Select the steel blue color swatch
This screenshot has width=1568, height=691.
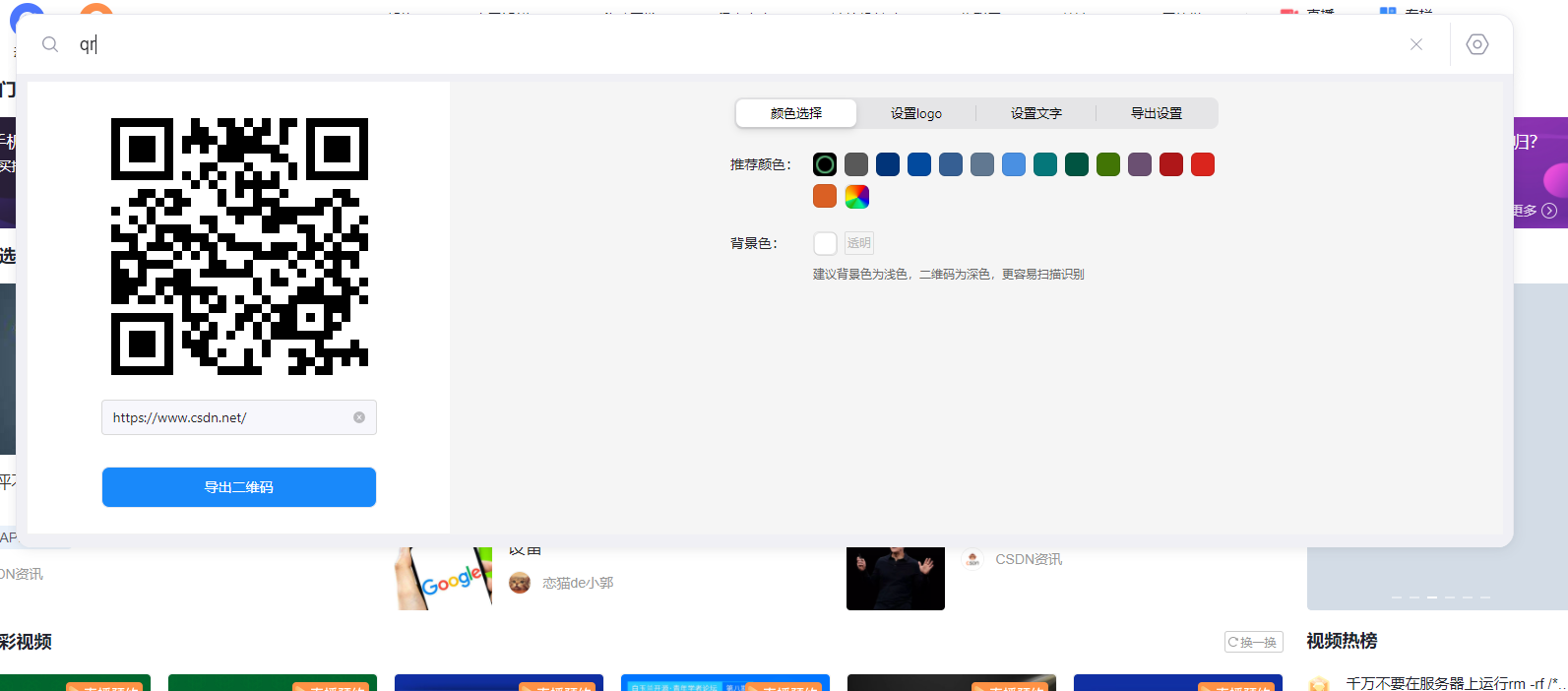[x=951, y=164]
